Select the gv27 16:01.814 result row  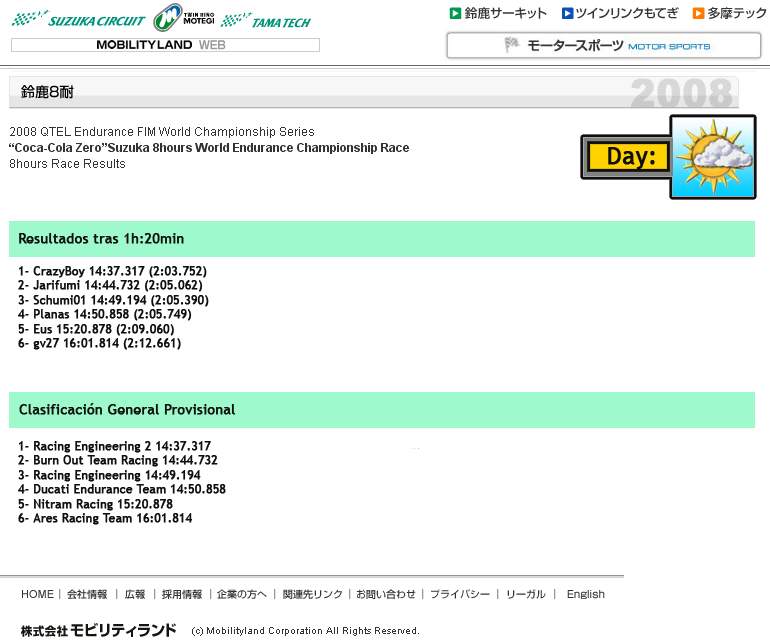[100, 343]
